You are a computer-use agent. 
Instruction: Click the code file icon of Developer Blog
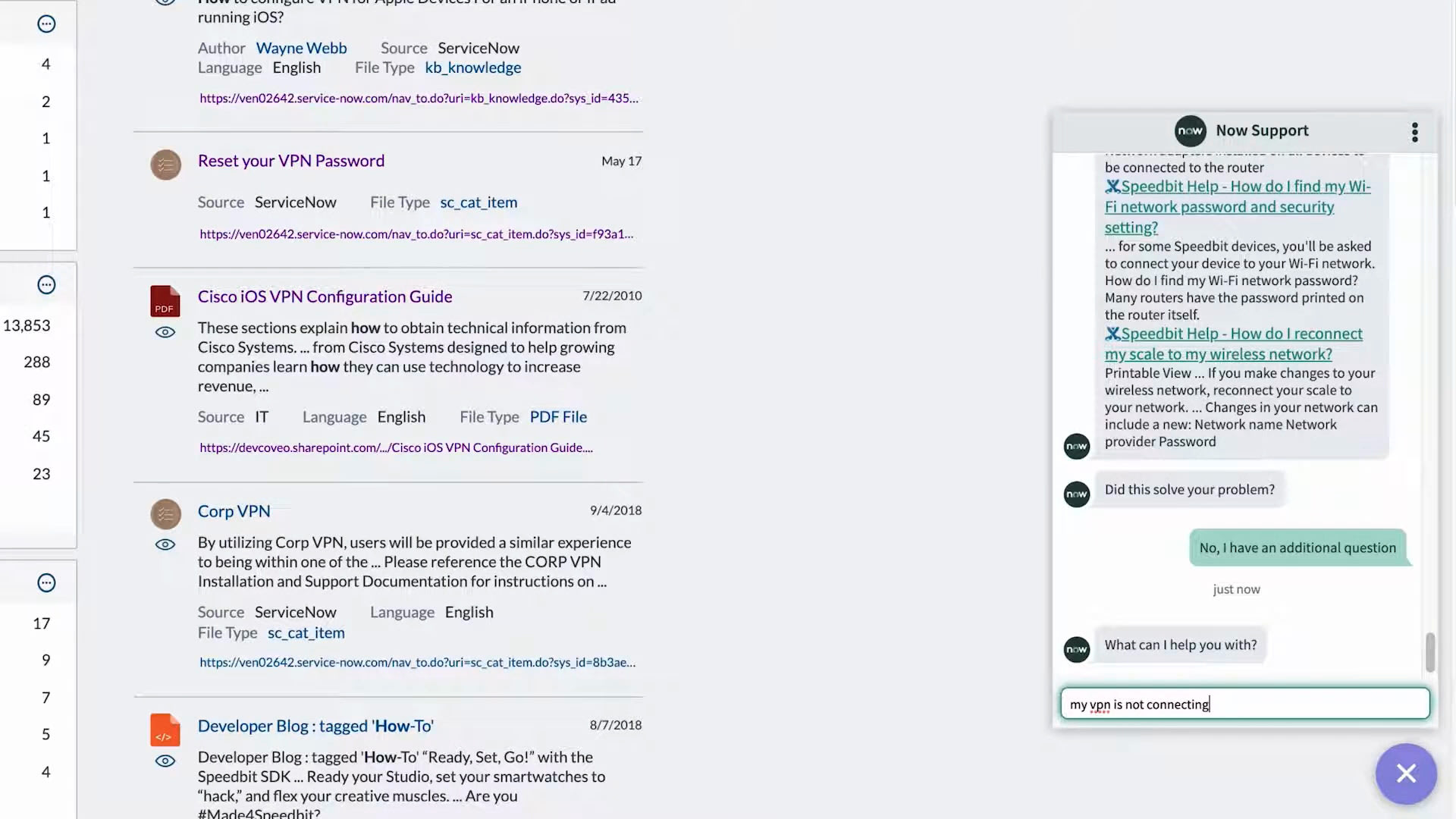click(x=165, y=730)
